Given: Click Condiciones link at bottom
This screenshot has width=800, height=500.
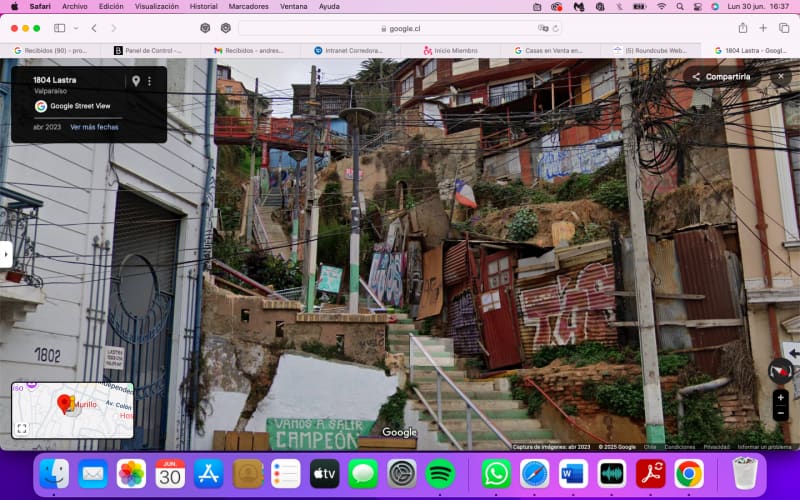Looking at the screenshot, I should click(680, 447).
